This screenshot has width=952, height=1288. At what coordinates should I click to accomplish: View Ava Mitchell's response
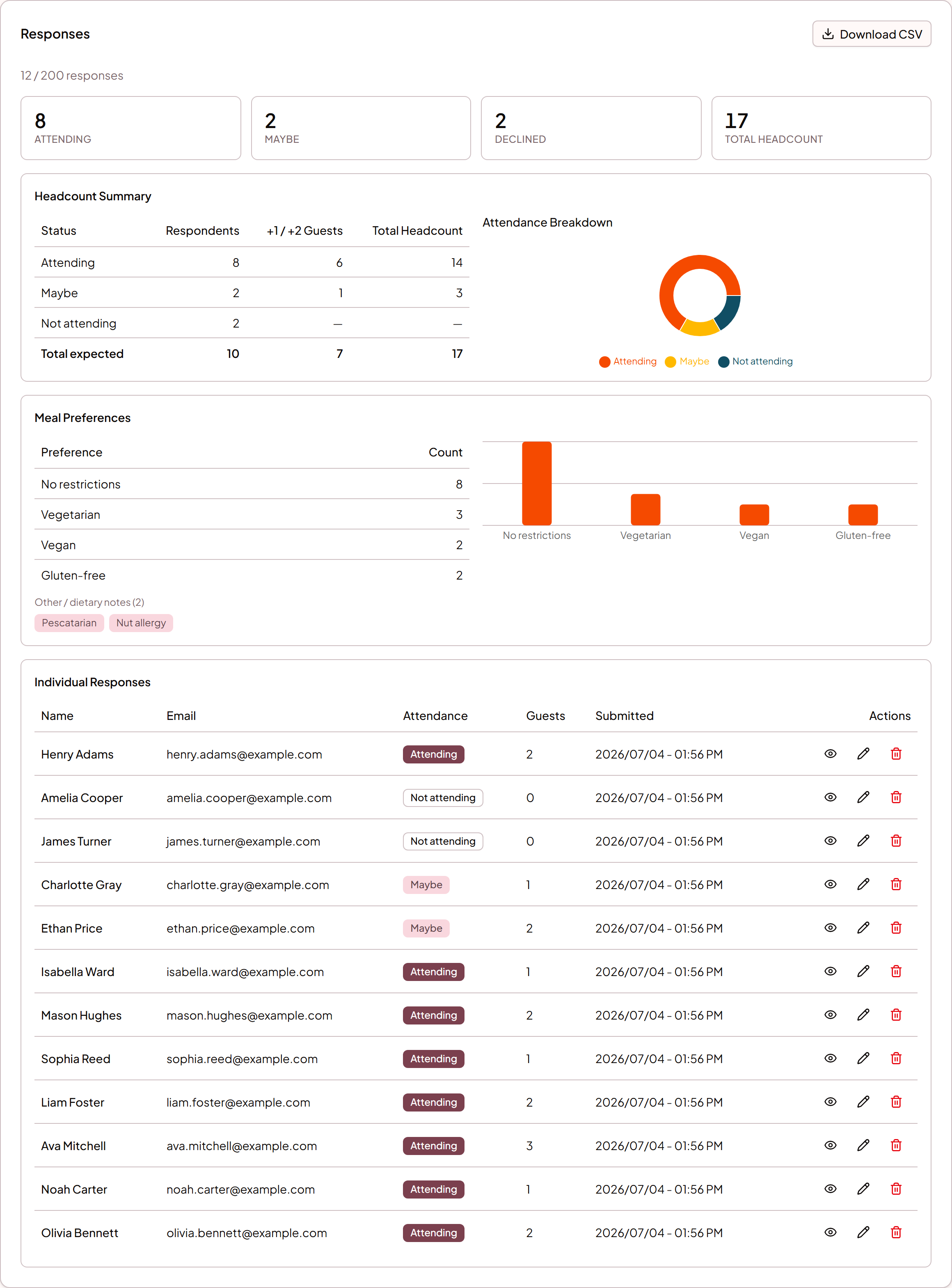(x=830, y=1145)
